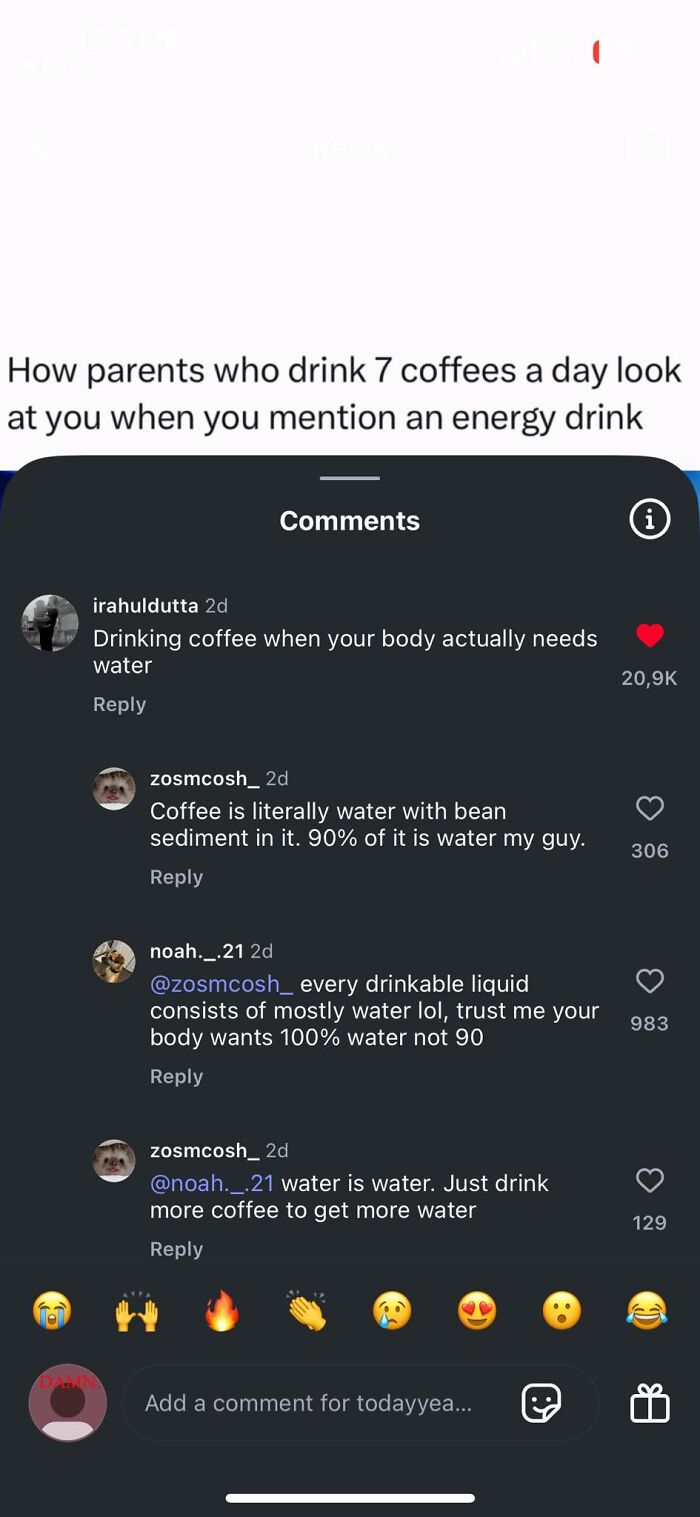Reply to zosmcosh_'s last comment

pos(176,1248)
